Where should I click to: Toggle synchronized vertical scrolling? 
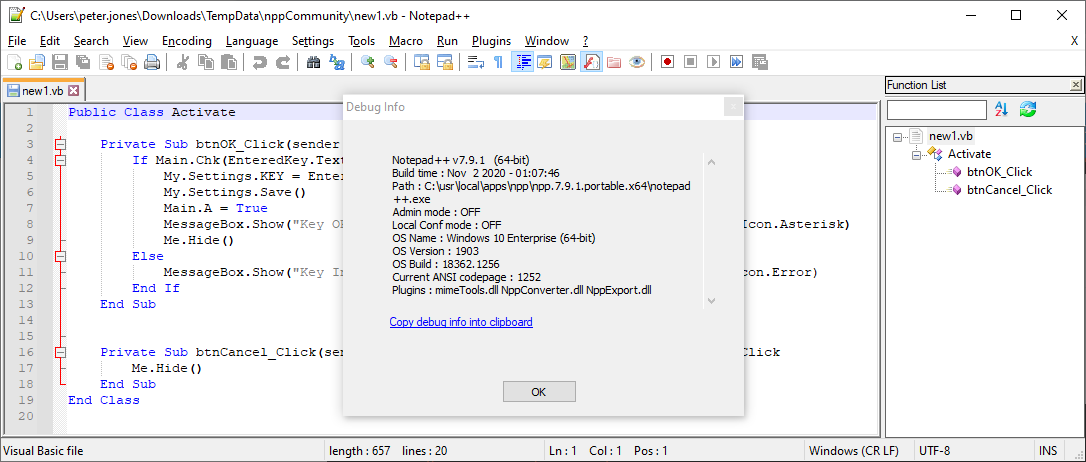(422, 62)
